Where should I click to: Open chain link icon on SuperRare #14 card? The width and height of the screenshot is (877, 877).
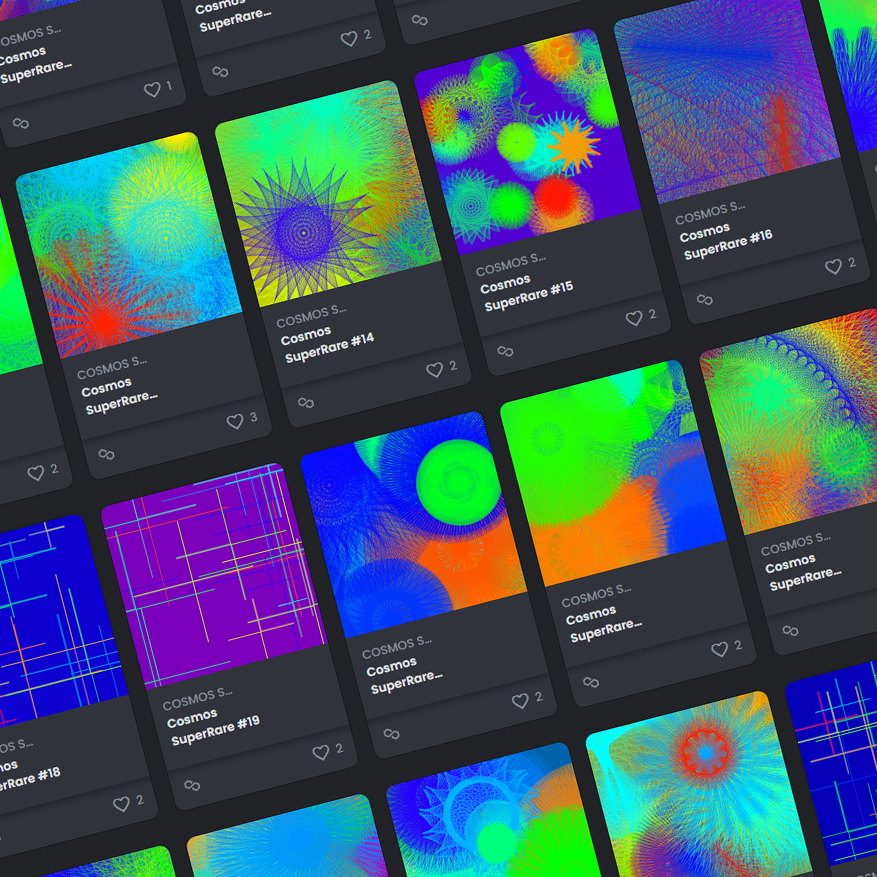(306, 402)
